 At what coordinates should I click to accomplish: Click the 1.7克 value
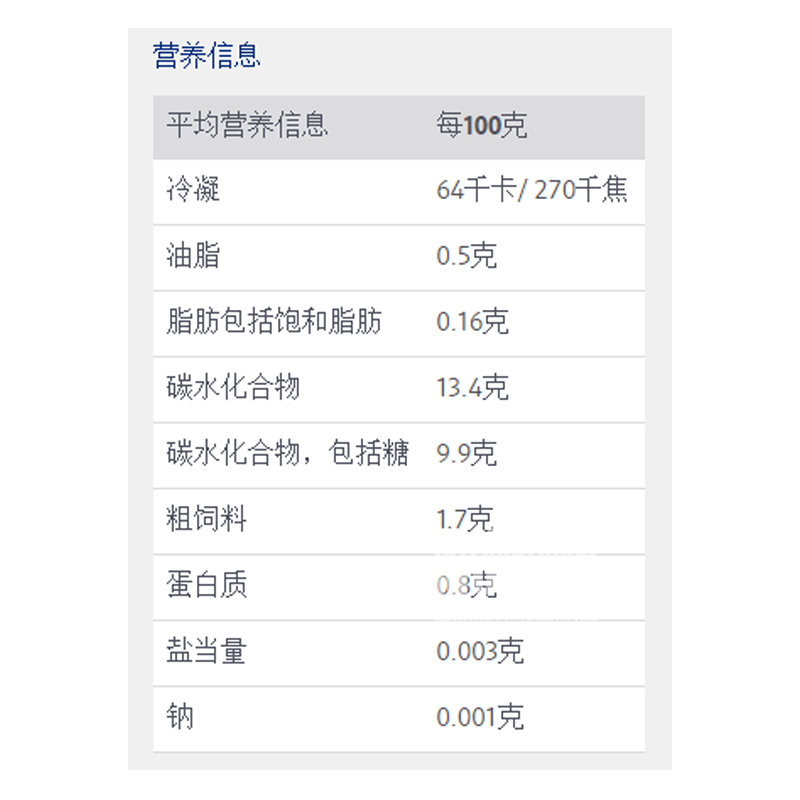pyautogui.click(x=465, y=520)
